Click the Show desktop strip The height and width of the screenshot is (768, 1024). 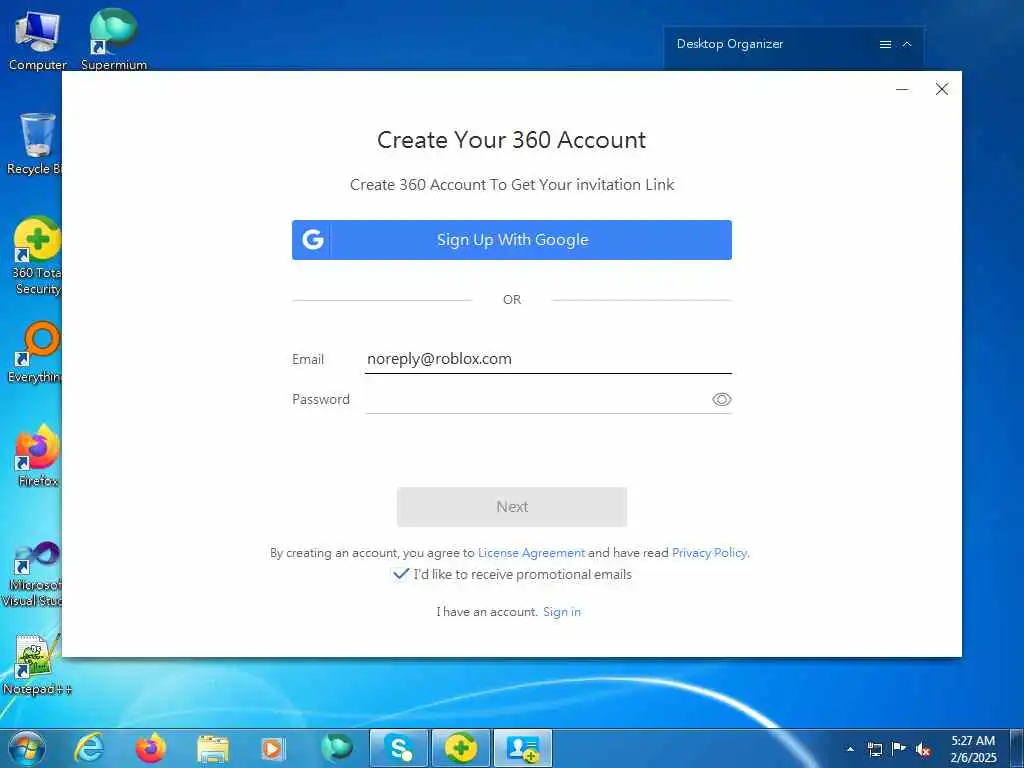click(1017, 748)
